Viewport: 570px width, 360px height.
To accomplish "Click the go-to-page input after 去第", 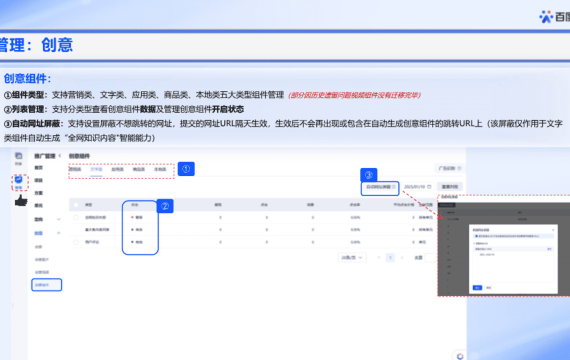I will [430, 257].
